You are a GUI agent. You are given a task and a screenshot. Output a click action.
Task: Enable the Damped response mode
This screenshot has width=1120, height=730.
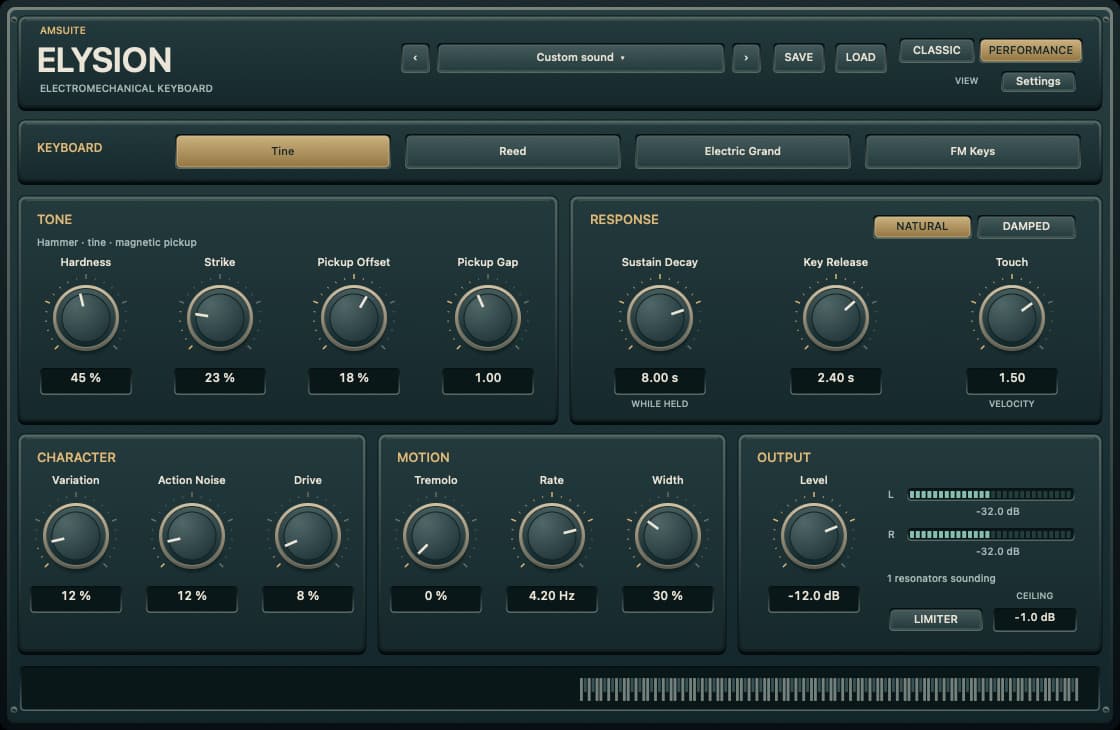click(x=1026, y=226)
